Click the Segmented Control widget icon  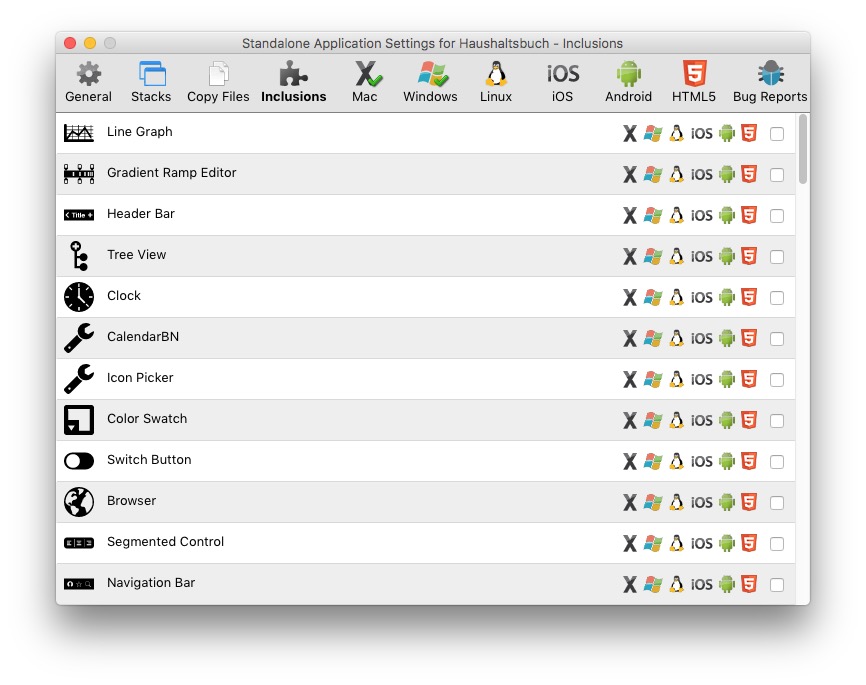[x=78, y=543]
